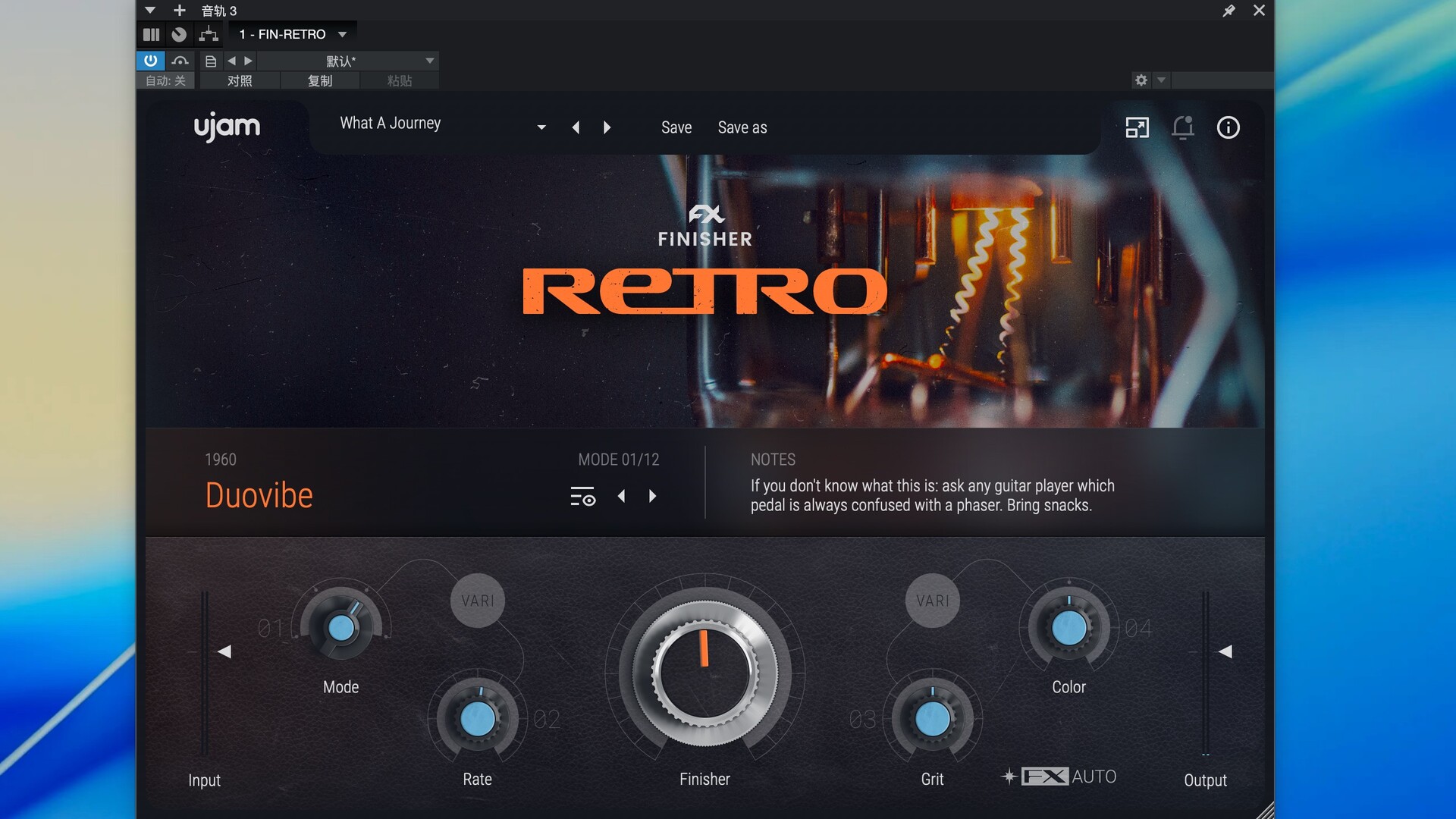This screenshot has width=1456, height=819.
Task: Click the interface resize scale icon
Action: 1137,127
